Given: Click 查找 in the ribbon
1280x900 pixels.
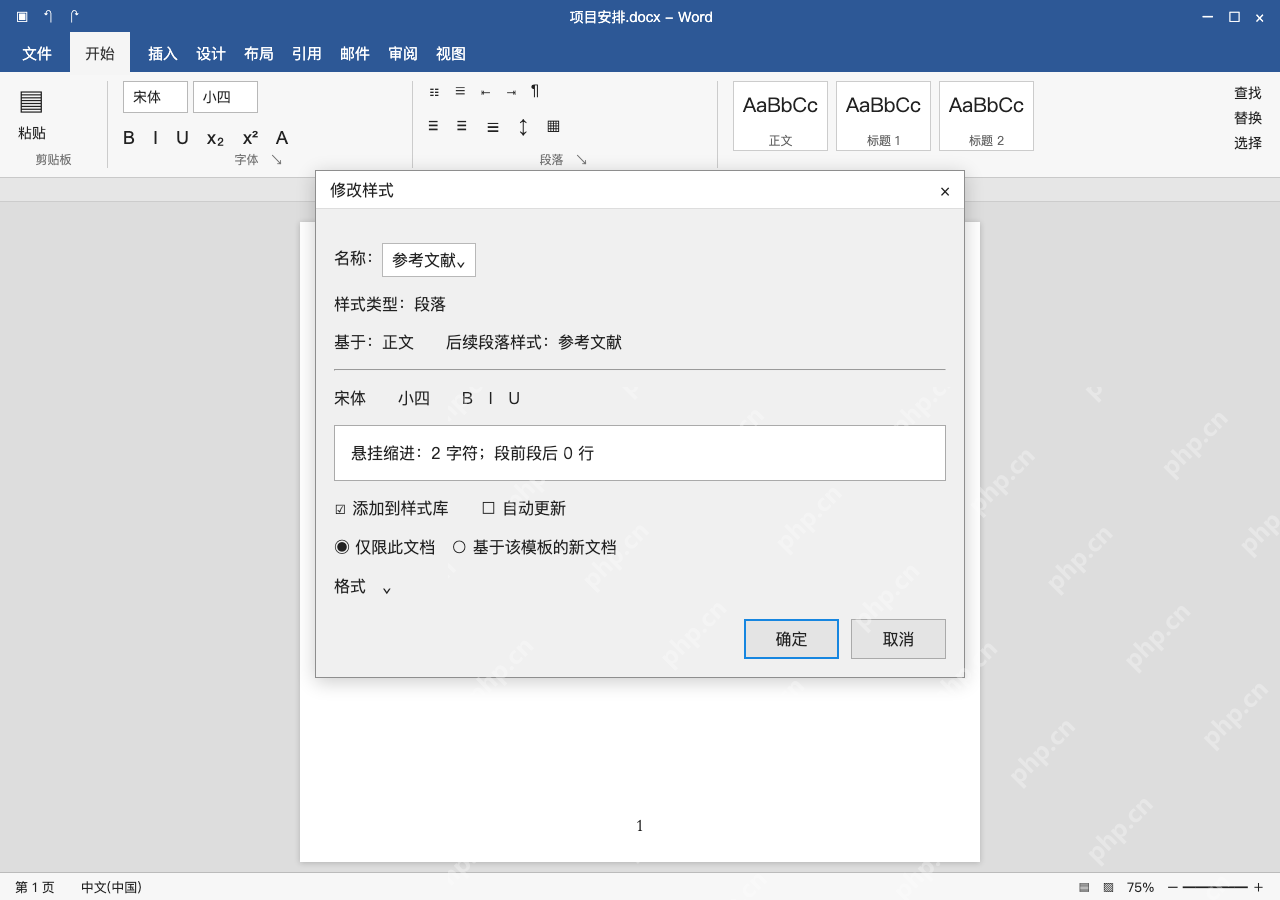Looking at the screenshot, I should click(1248, 93).
